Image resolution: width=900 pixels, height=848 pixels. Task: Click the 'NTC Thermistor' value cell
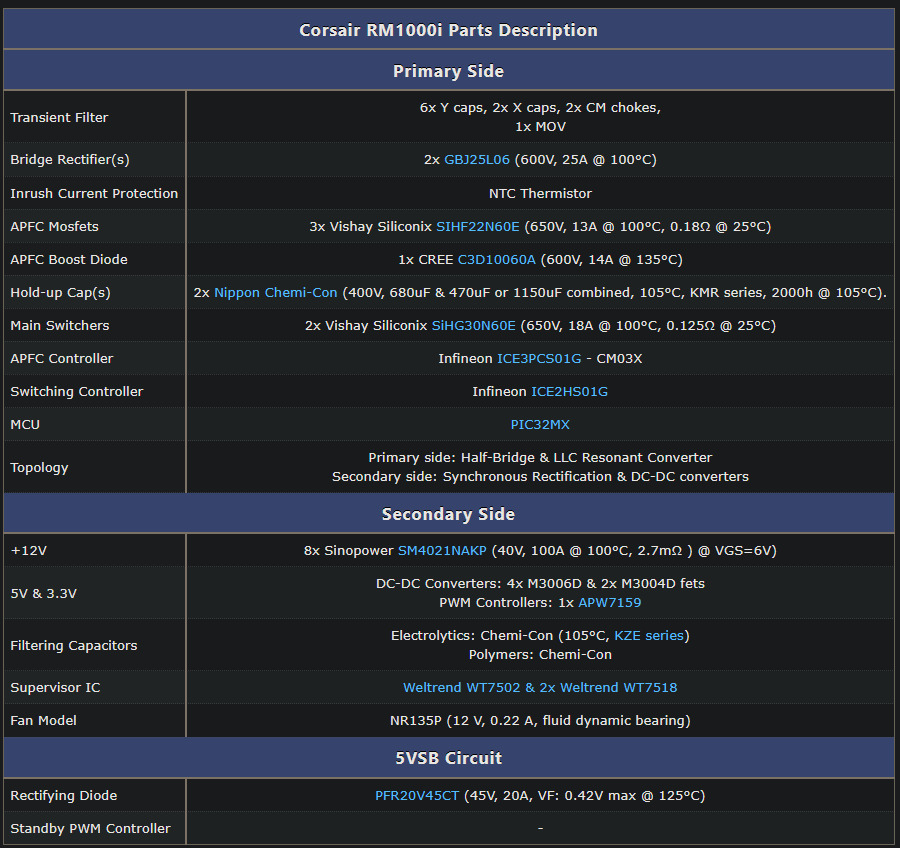point(540,193)
